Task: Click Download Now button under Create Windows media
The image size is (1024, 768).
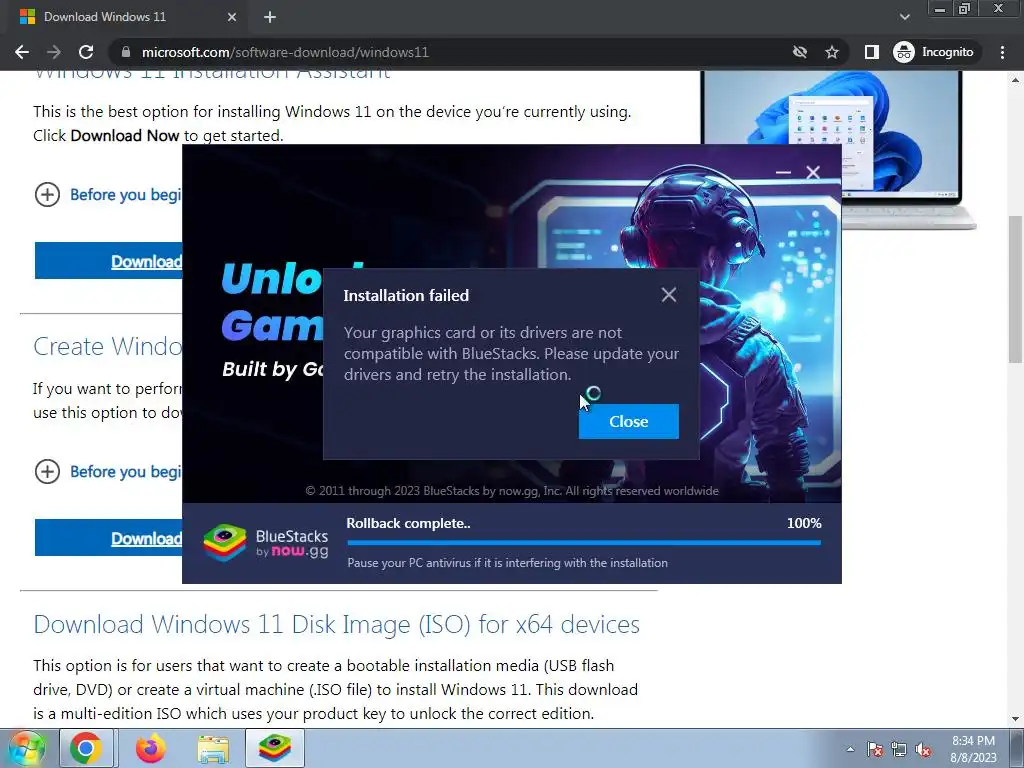Action: 108,538
